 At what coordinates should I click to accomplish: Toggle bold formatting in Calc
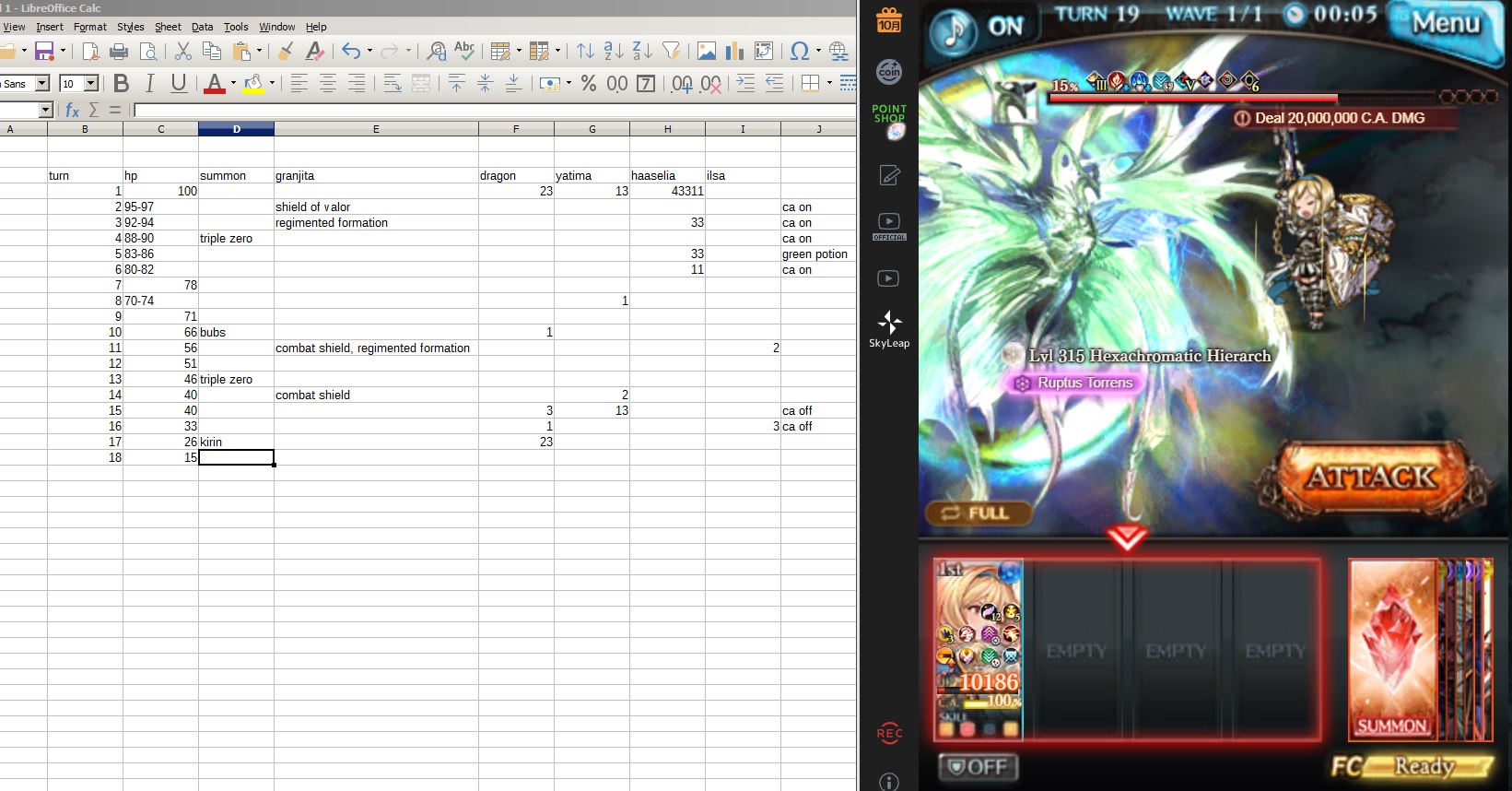pos(121,84)
